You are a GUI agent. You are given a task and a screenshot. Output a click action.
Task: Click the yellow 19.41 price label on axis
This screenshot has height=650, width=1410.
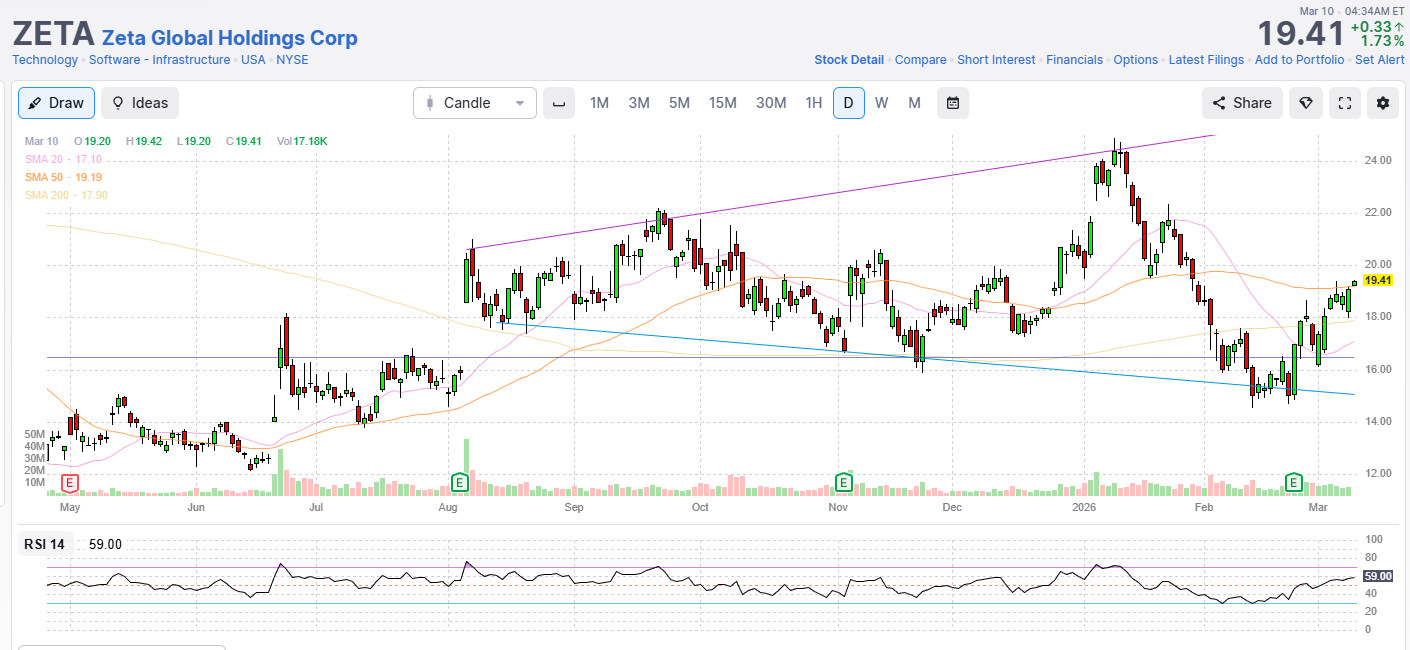coord(1378,281)
